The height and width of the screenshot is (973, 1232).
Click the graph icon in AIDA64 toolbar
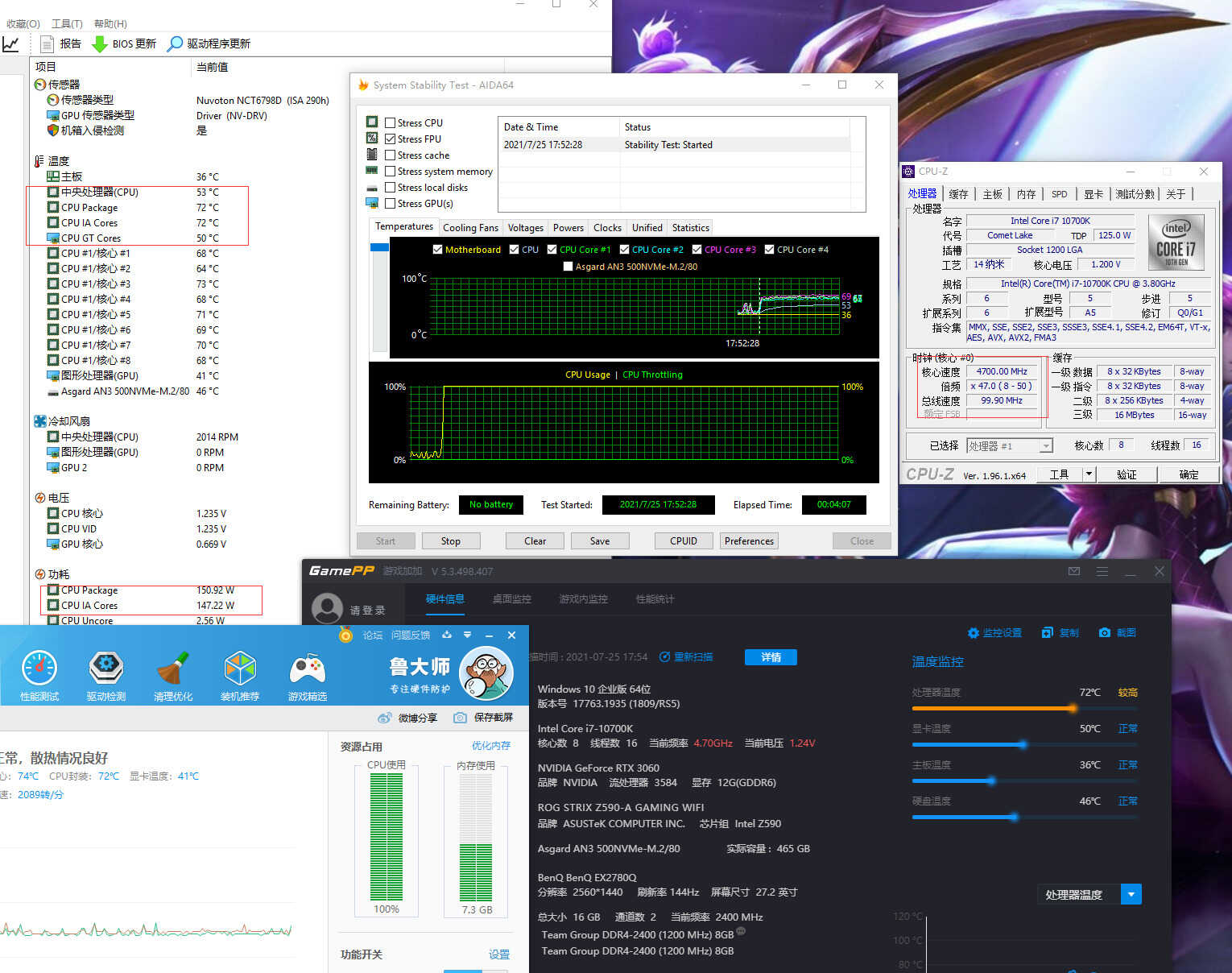(x=10, y=43)
